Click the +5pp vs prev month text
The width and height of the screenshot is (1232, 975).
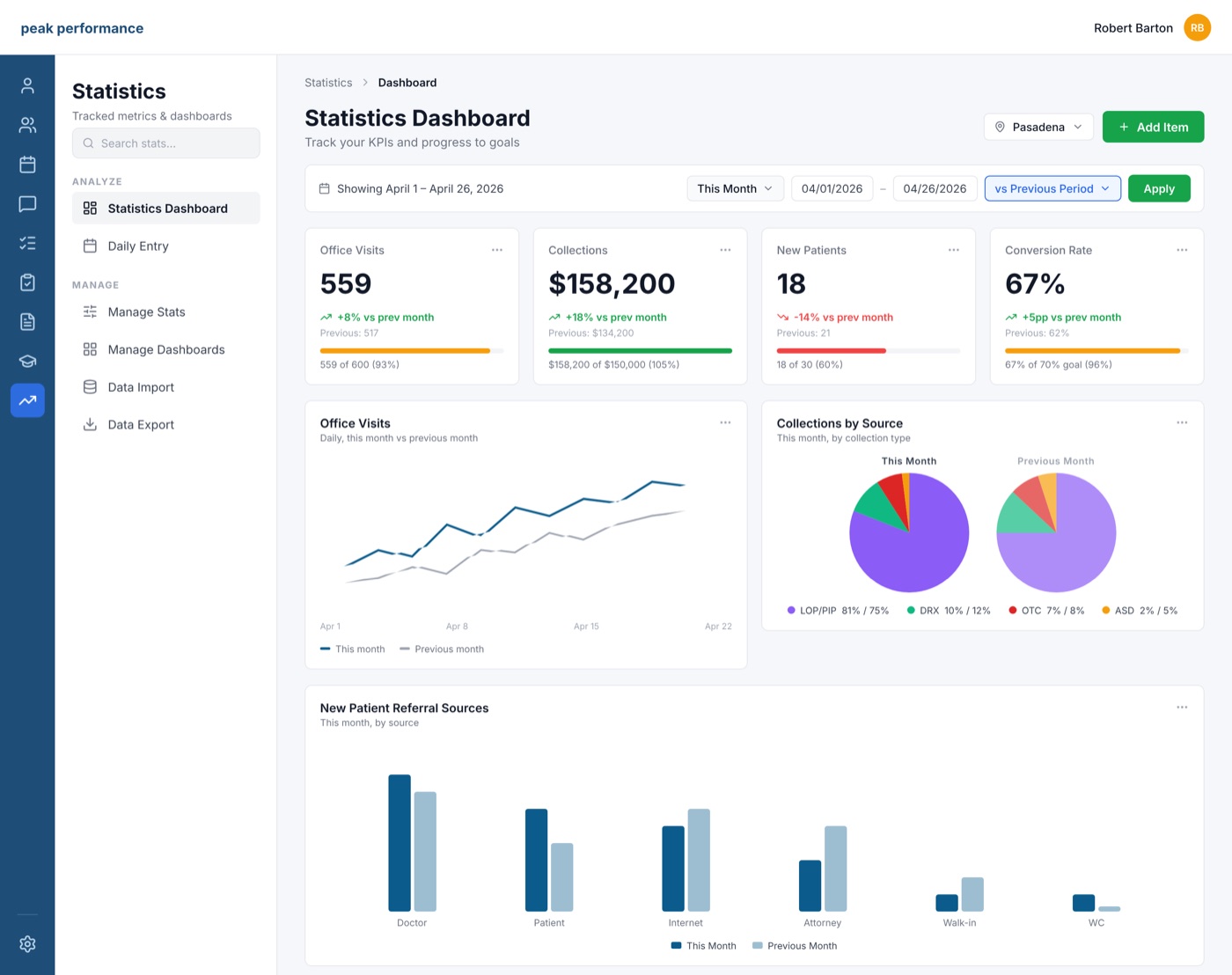pyautogui.click(x=1072, y=318)
